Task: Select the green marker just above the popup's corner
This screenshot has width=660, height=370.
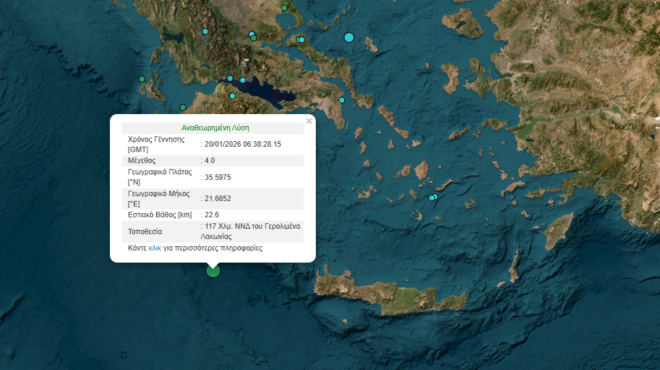Action: [x=183, y=107]
